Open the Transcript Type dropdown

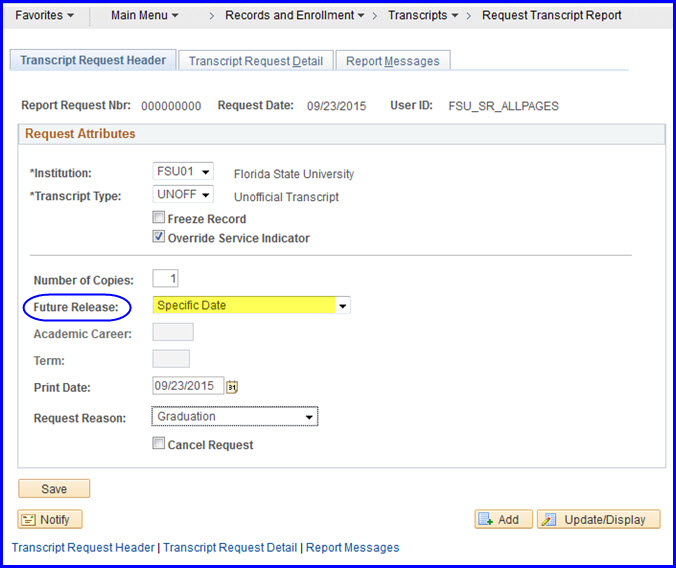click(x=183, y=195)
